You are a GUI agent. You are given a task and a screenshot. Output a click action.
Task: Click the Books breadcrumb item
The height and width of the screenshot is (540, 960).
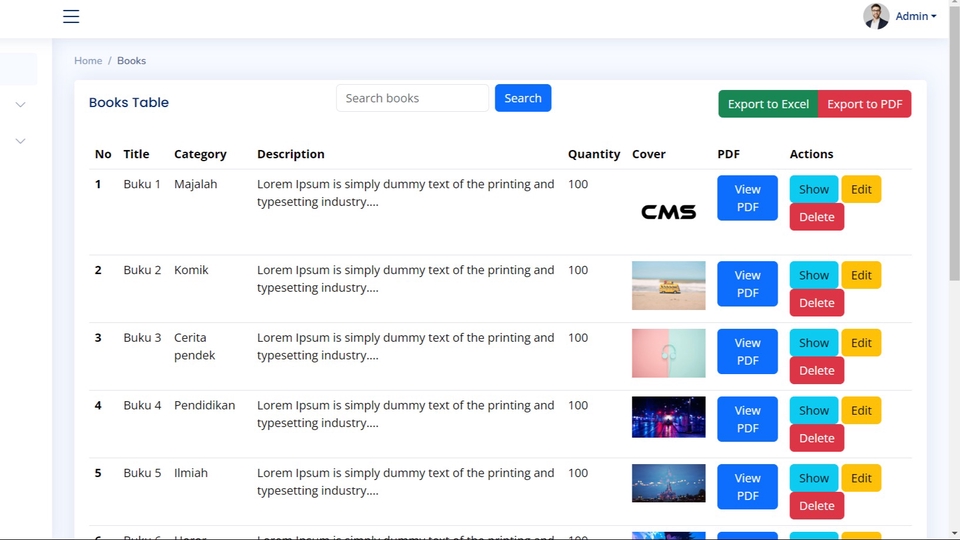pyautogui.click(x=131, y=61)
